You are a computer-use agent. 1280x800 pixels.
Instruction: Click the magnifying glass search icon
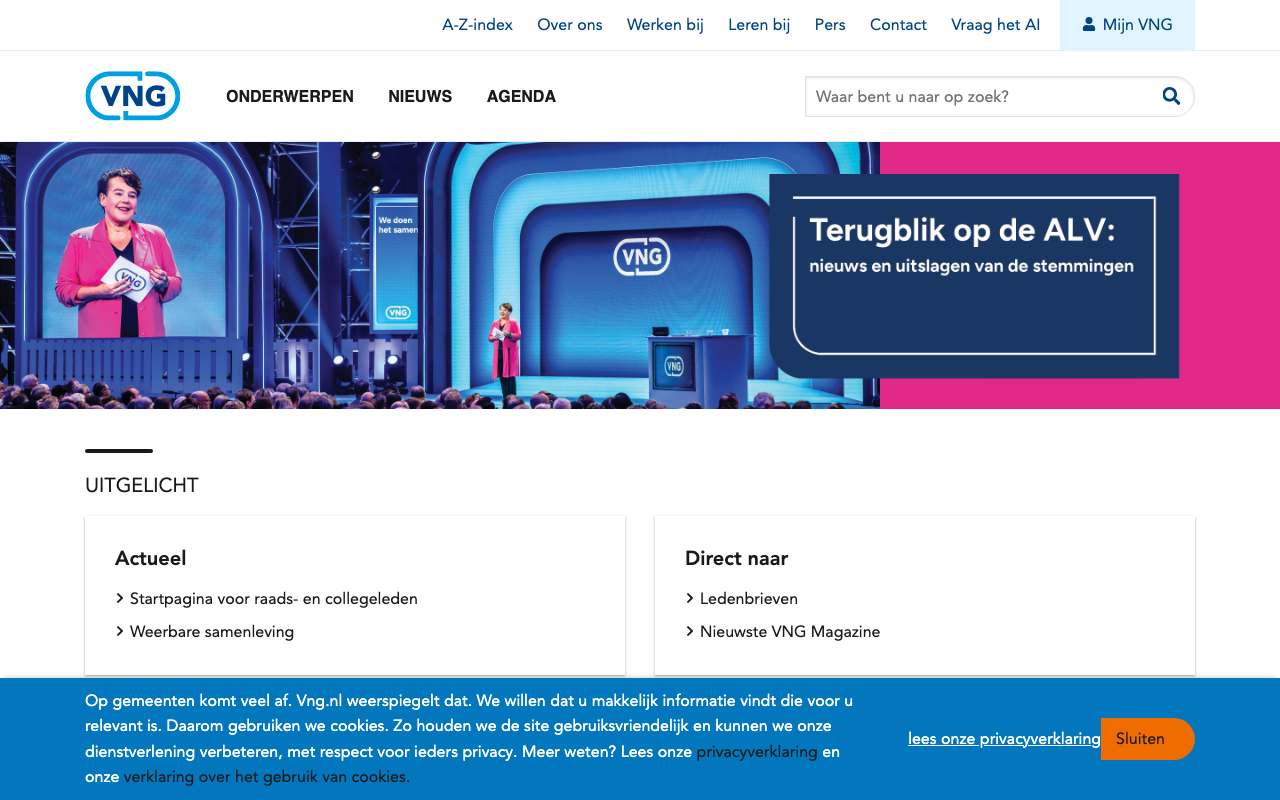tap(1171, 96)
